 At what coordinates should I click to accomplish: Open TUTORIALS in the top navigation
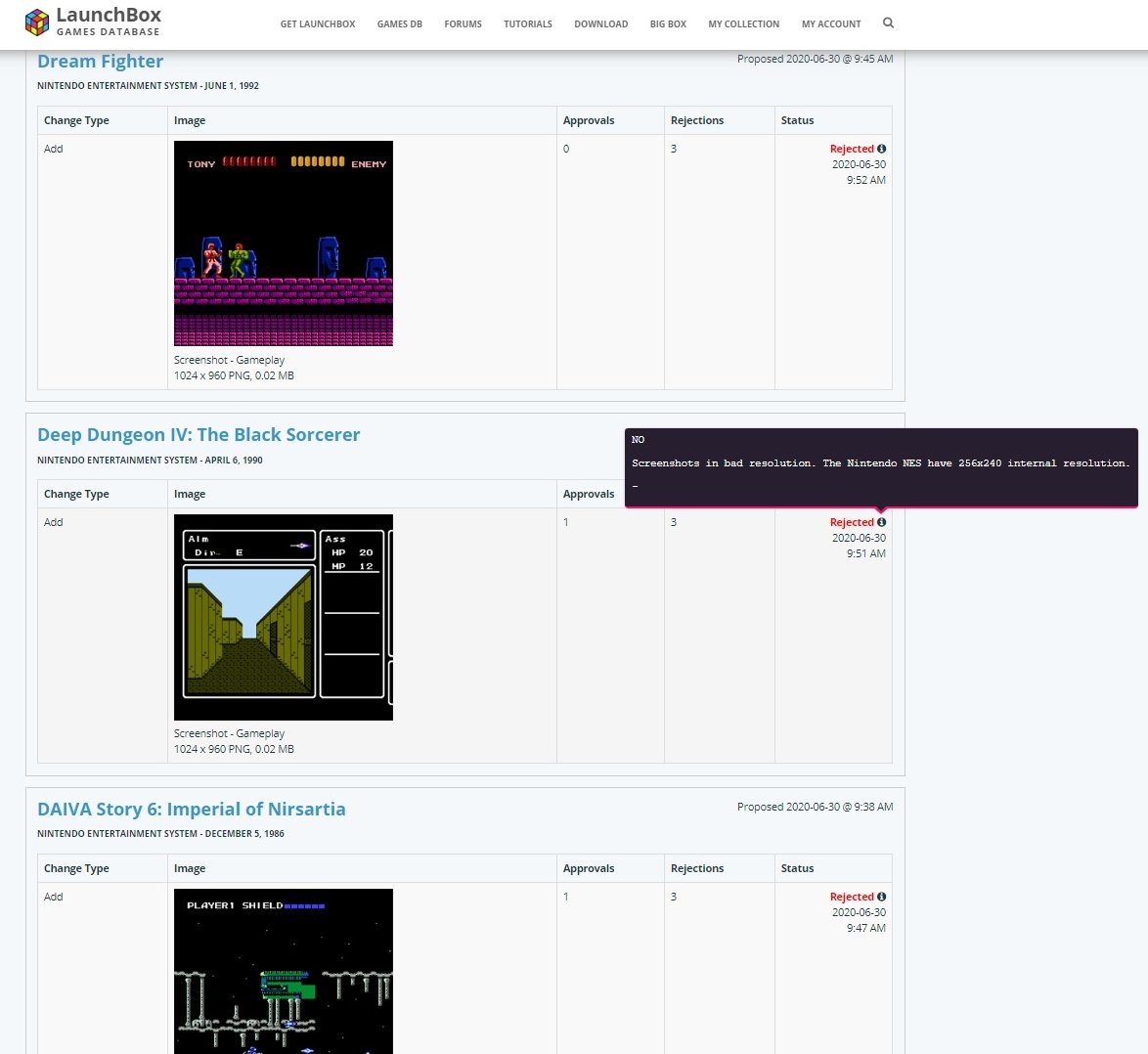[x=528, y=24]
